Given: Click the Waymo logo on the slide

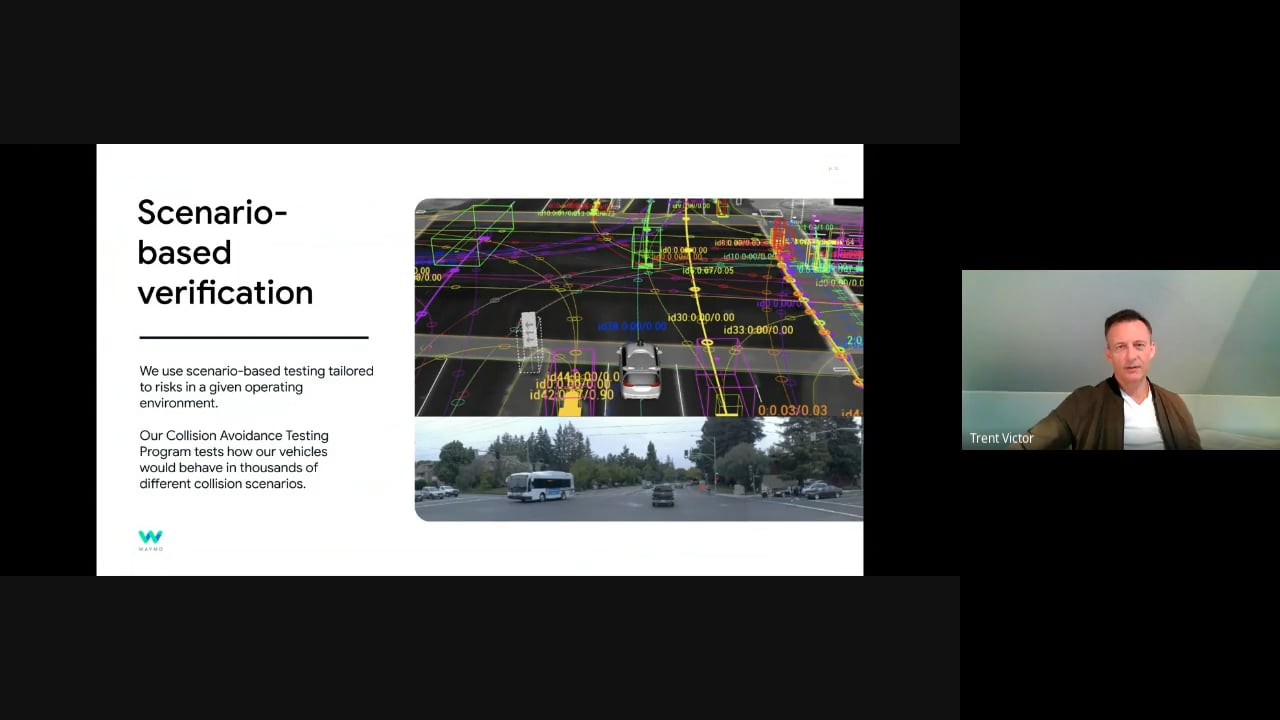Looking at the screenshot, I should click(150, 541).
